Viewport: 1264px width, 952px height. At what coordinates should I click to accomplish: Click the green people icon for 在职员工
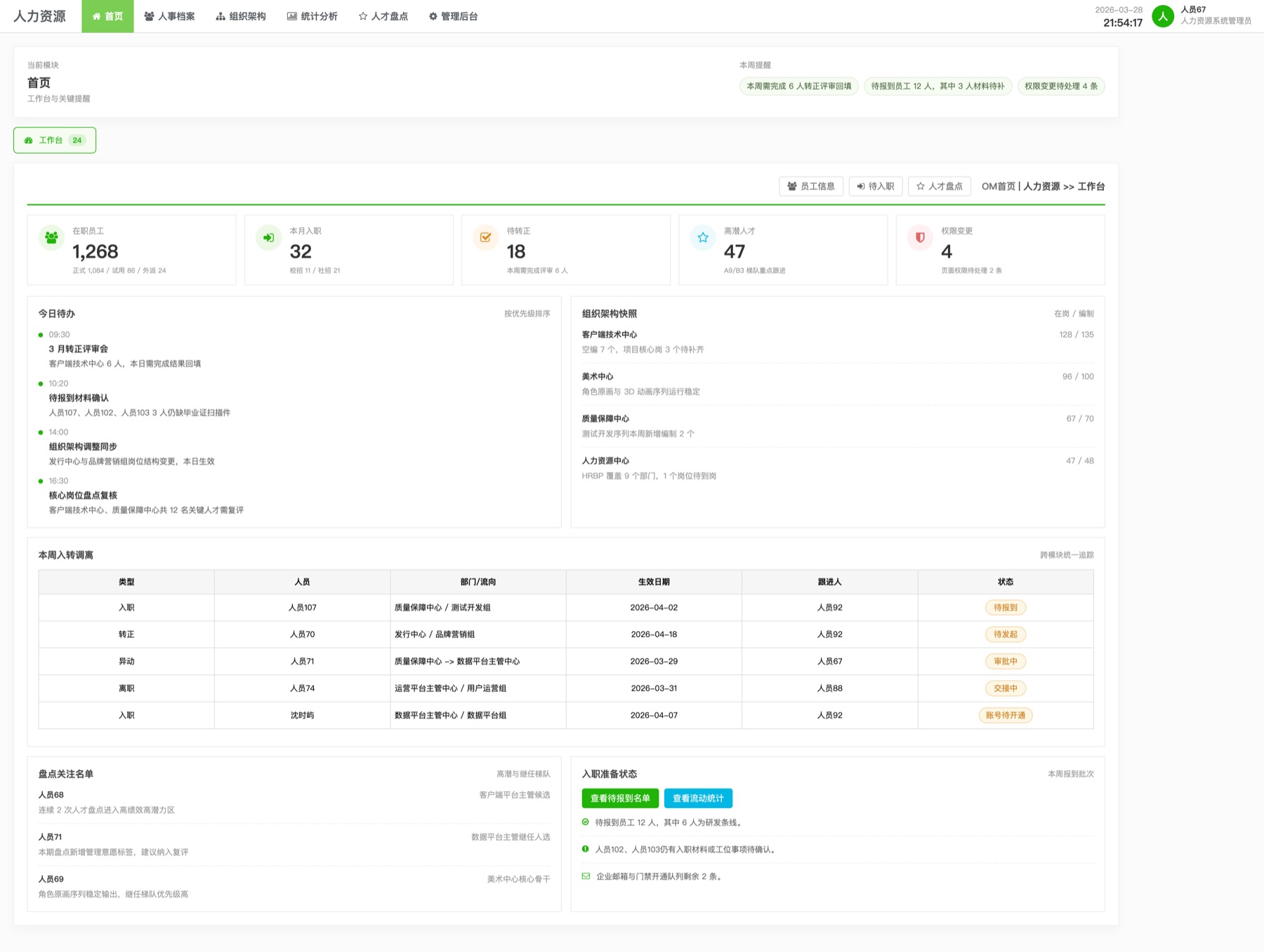point(51,238)
